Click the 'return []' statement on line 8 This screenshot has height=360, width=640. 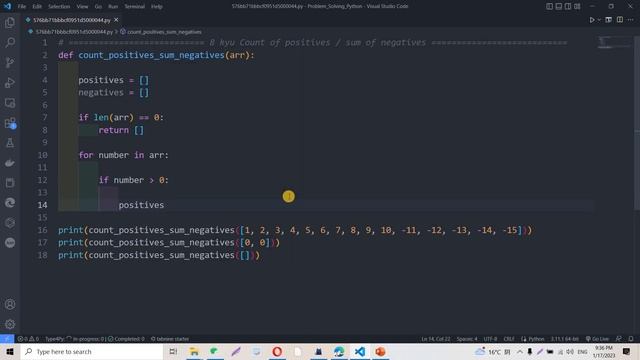pyautogui.click(x=121, y=130)
